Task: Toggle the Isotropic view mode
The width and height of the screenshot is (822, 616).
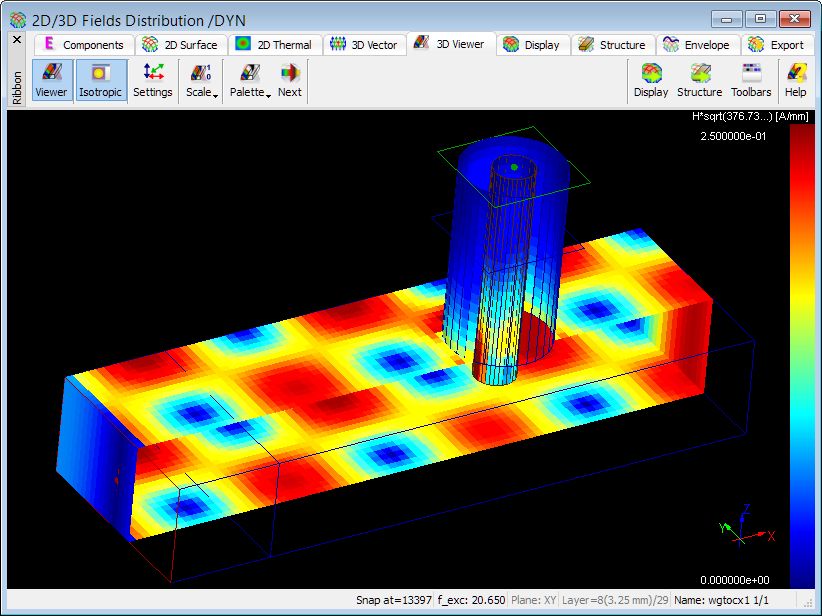Action: [x=100, y=81]
